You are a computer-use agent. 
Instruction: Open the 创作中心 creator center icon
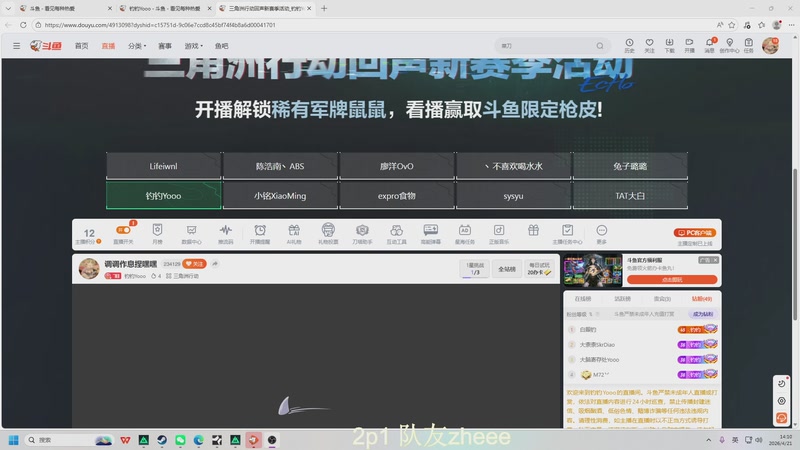pyautogui.click(x=730, y=45)
